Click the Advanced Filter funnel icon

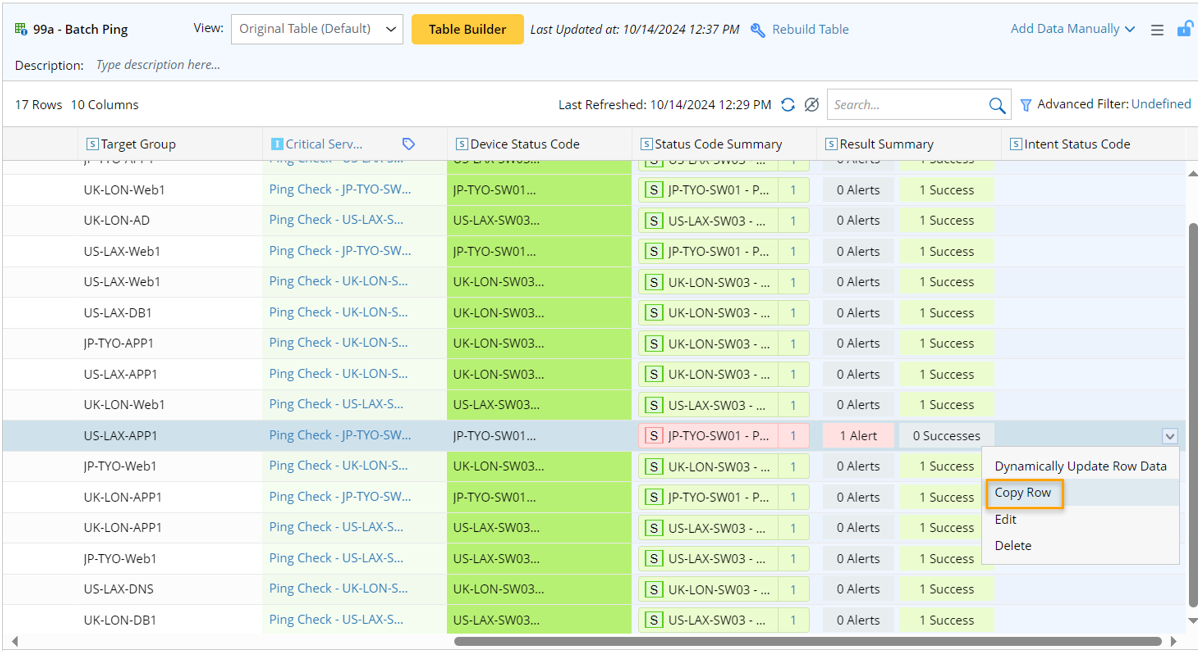tap(1026, 105)
